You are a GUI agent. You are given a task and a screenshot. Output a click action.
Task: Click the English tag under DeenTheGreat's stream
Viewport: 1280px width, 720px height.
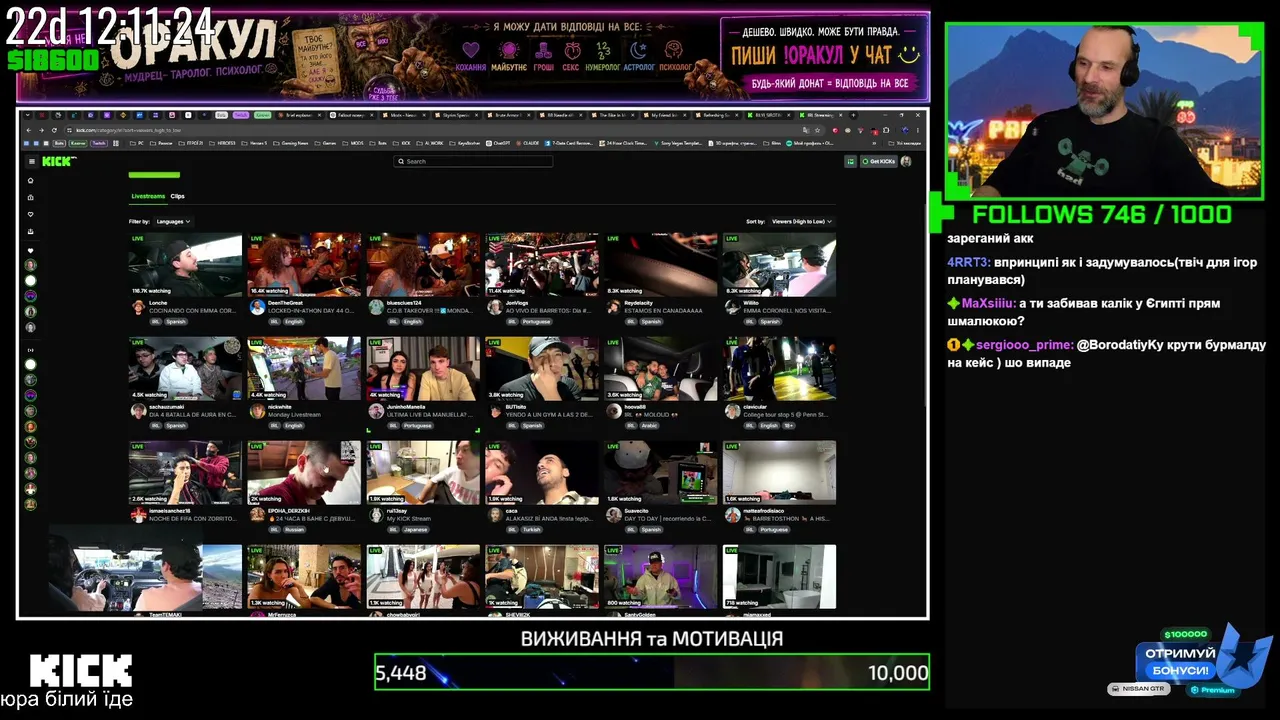pos(293,321)
